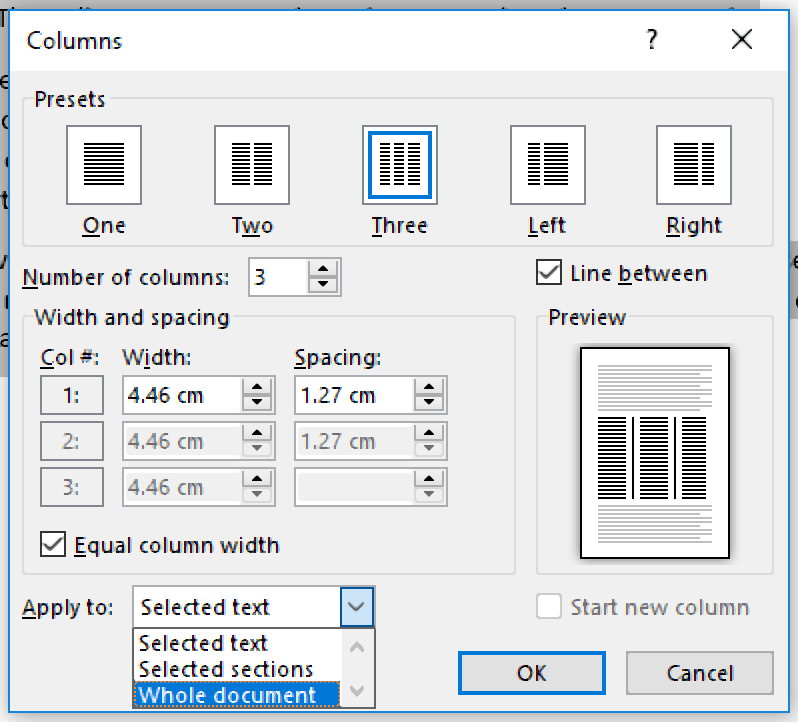Choose the Right column preset icon
This screenshot has height=722, width=798.
694,164
